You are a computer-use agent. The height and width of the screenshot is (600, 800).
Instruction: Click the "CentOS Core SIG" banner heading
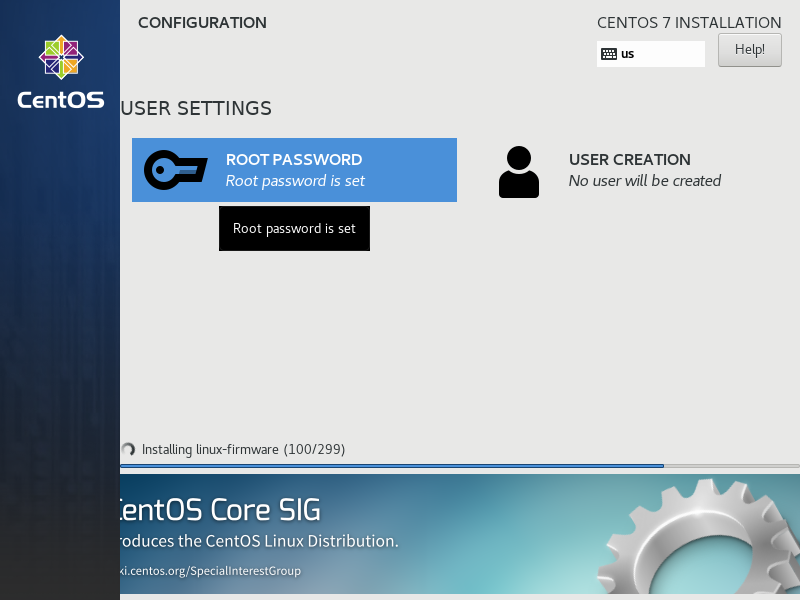[220, 510]
